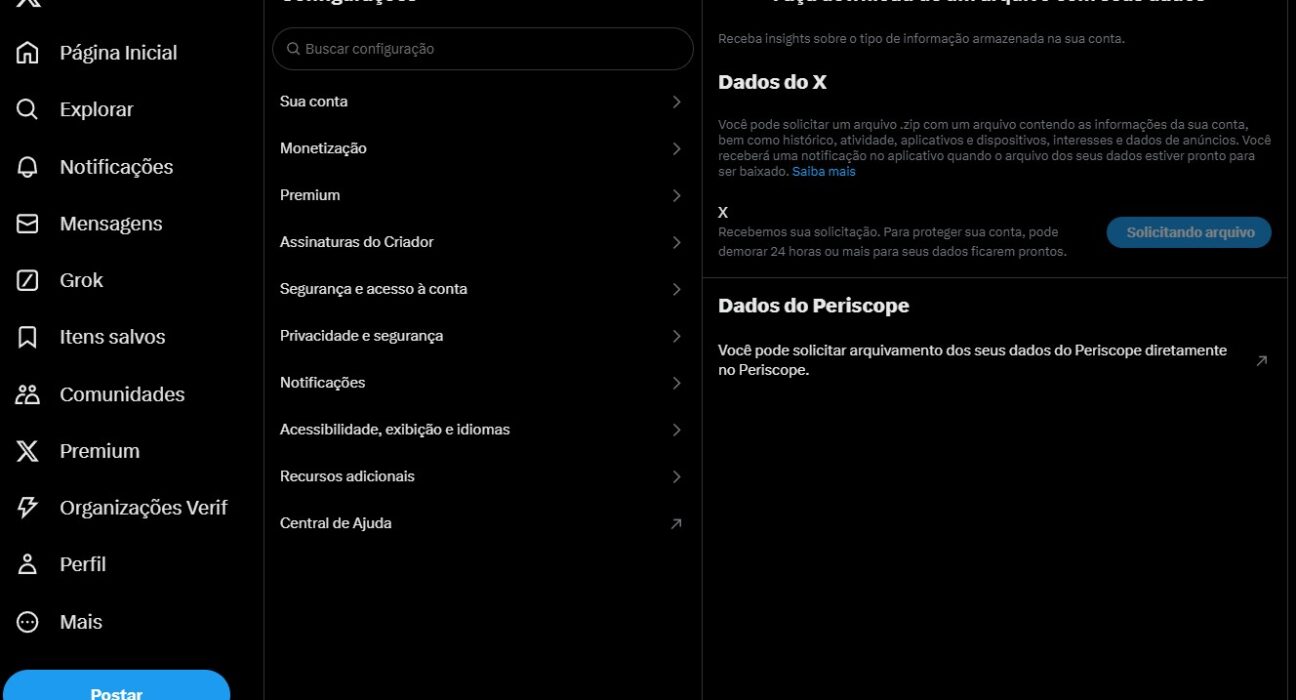1296x700 pixels.
Task: Expand Monetização settings chevron
Action: [676, 149]
